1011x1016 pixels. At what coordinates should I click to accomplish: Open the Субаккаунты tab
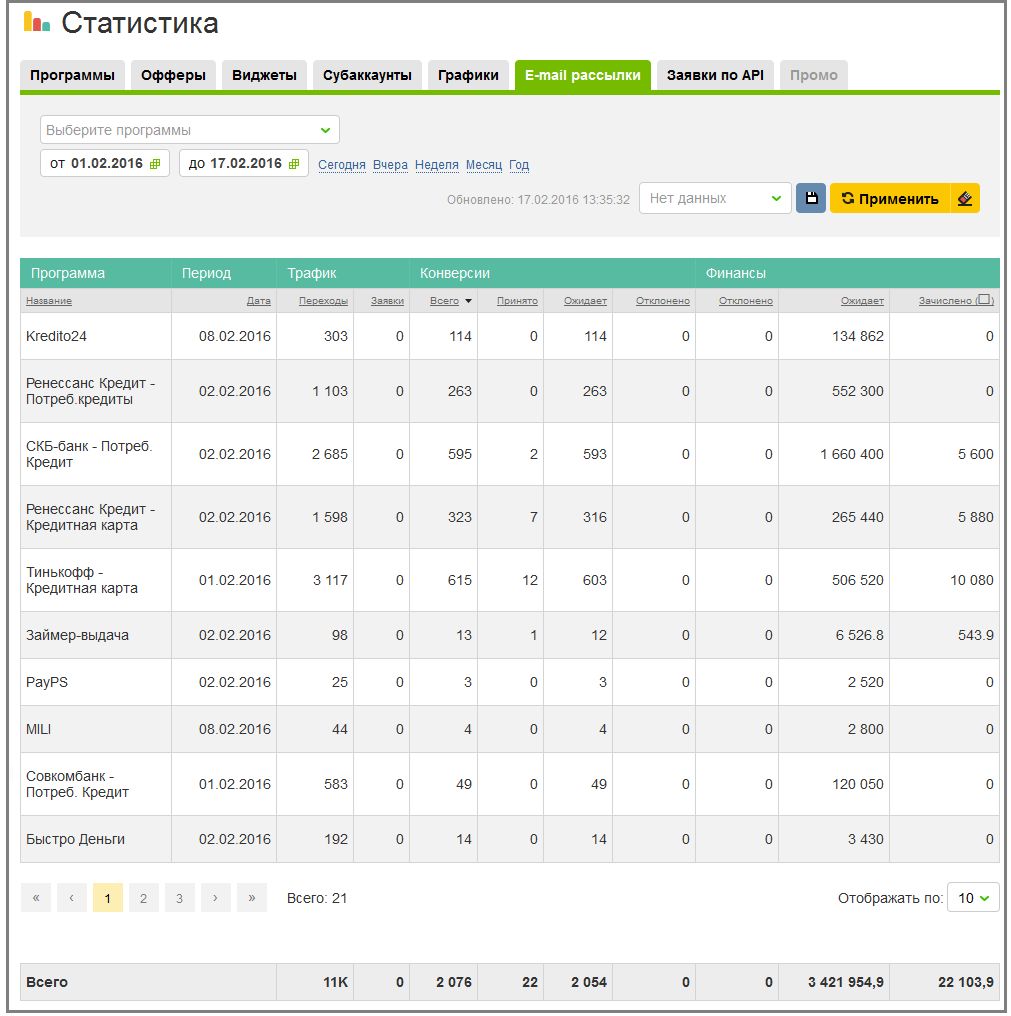[367, 75]
